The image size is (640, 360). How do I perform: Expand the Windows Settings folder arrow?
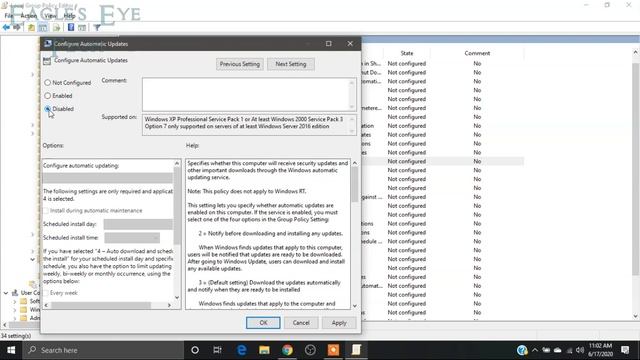click(15, 310)
